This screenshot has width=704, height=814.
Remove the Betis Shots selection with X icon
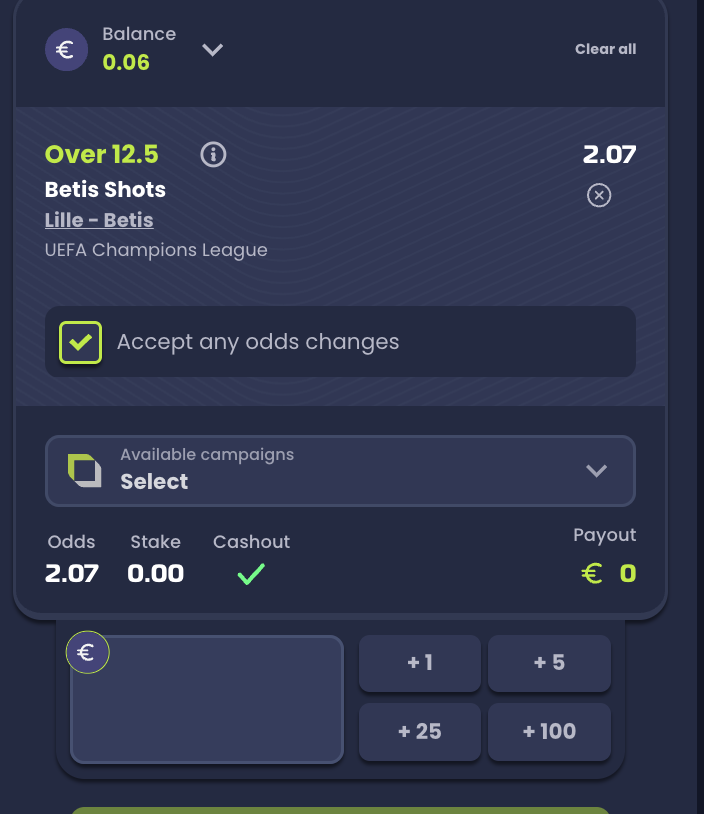click(x=599, y=195)
